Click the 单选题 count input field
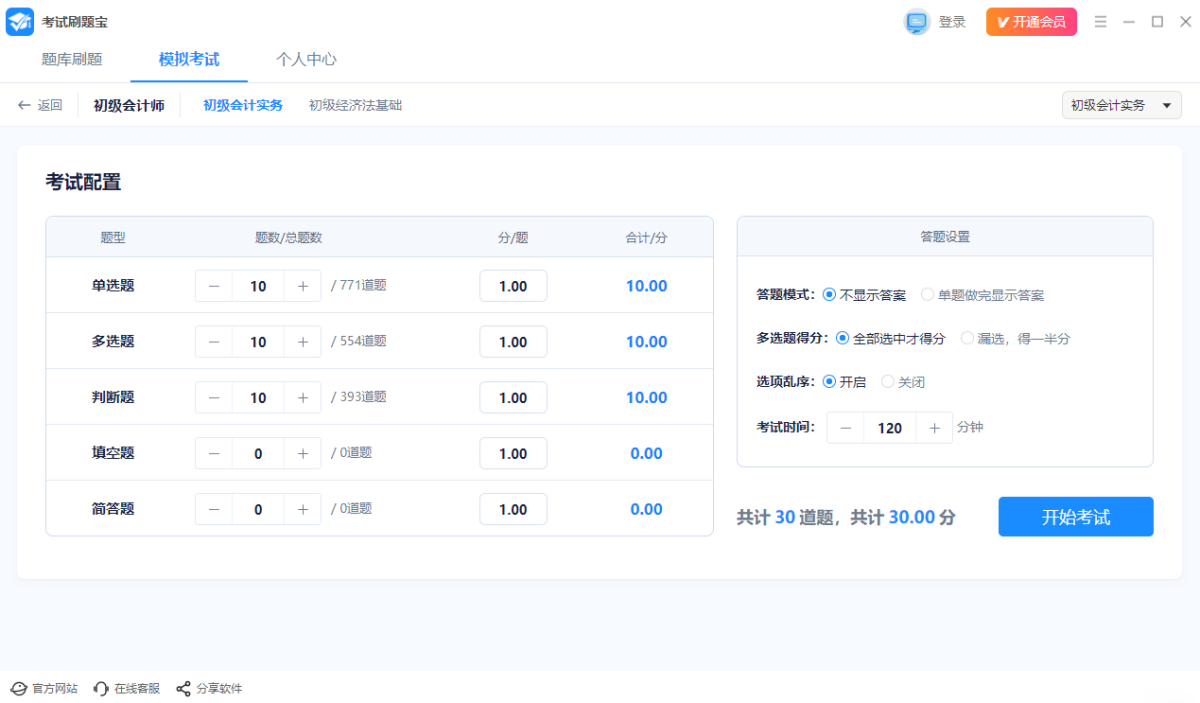The image size is (1200, 703). coord(258,286)
